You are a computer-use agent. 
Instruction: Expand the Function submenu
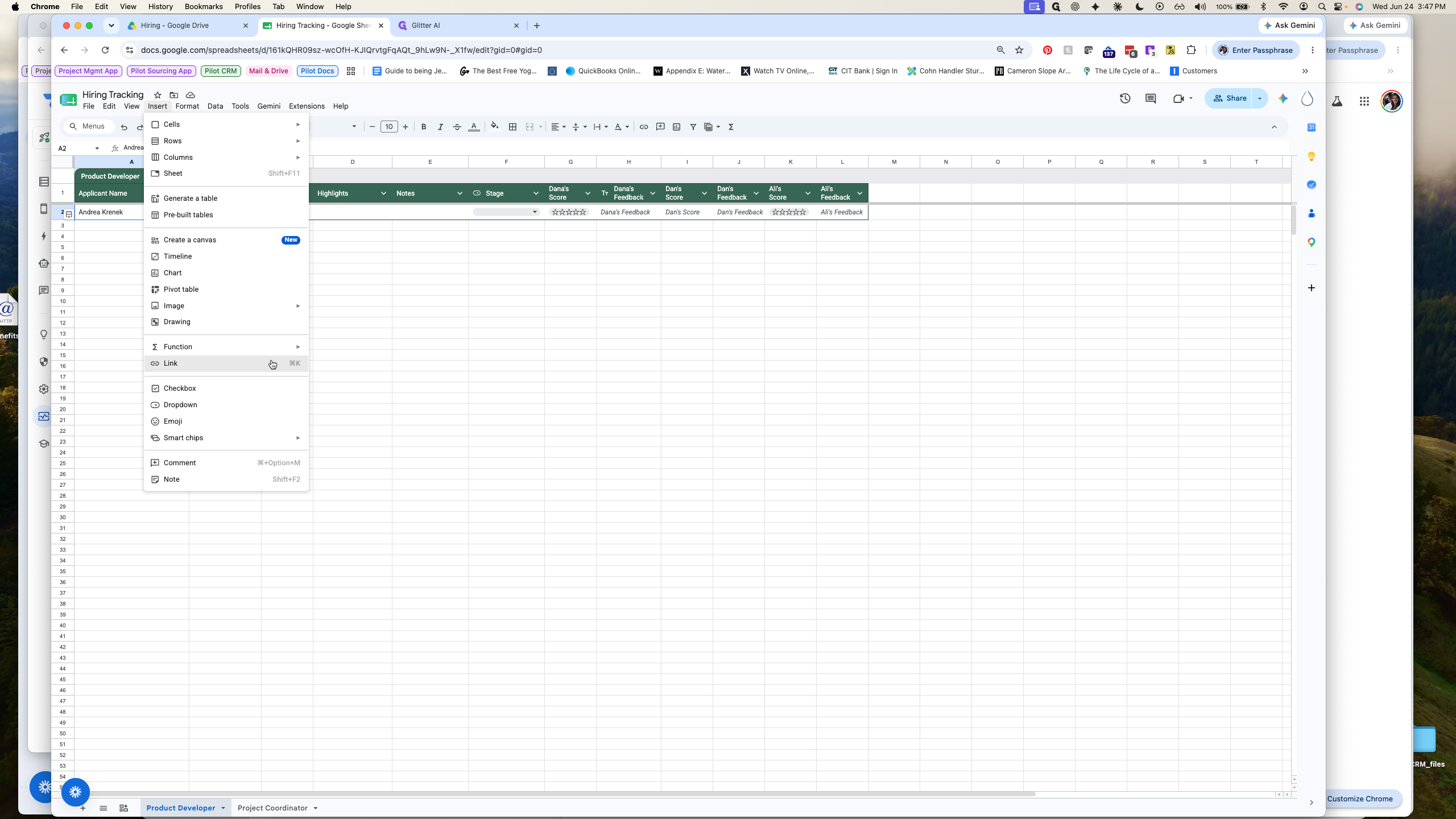226,347
